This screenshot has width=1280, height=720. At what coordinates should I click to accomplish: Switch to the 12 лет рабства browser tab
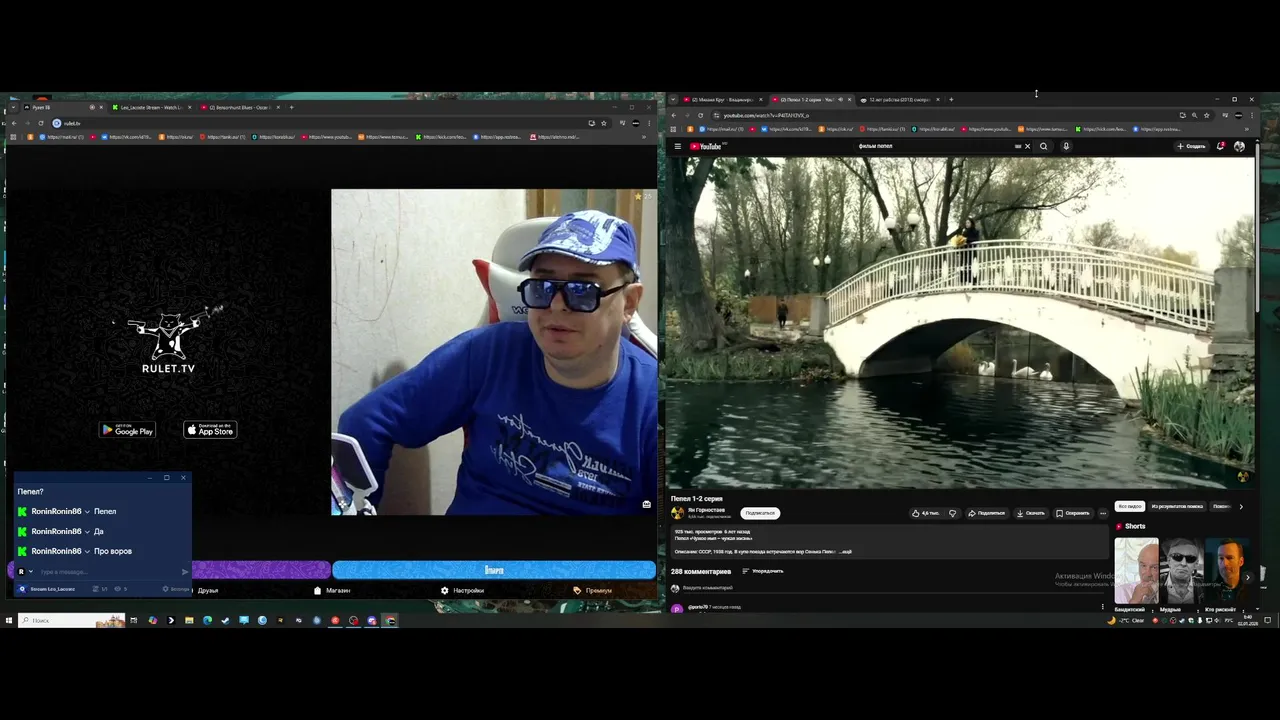click(899, 99)
